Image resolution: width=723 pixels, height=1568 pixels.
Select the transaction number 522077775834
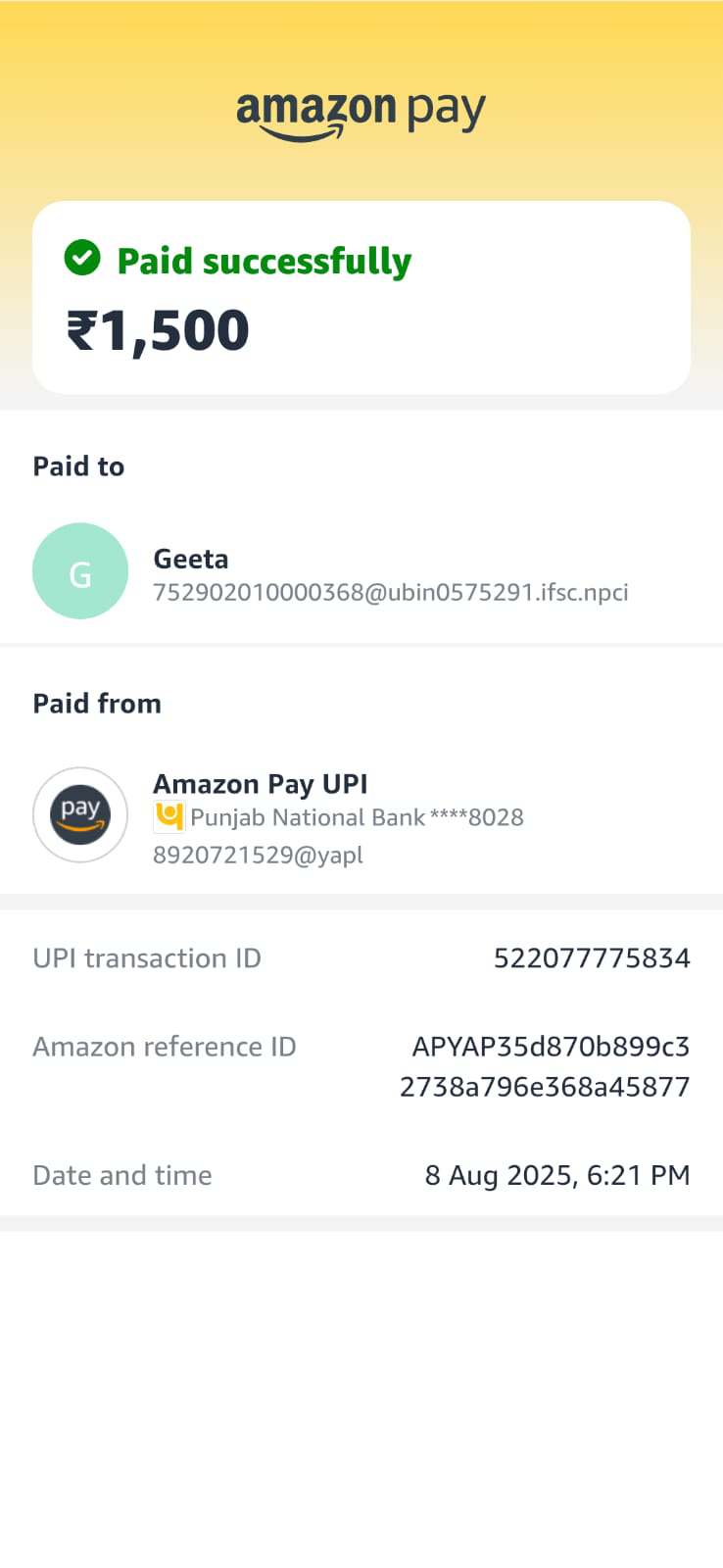click(592, 958)
